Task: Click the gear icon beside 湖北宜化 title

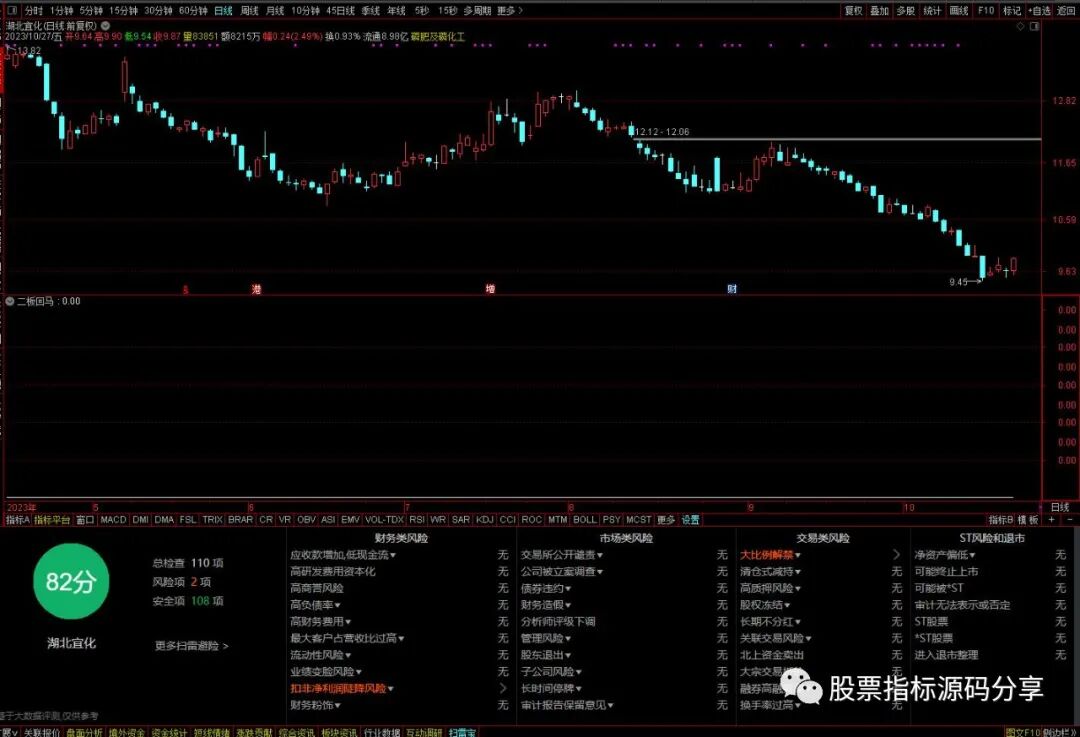Action: coord(105,25)
